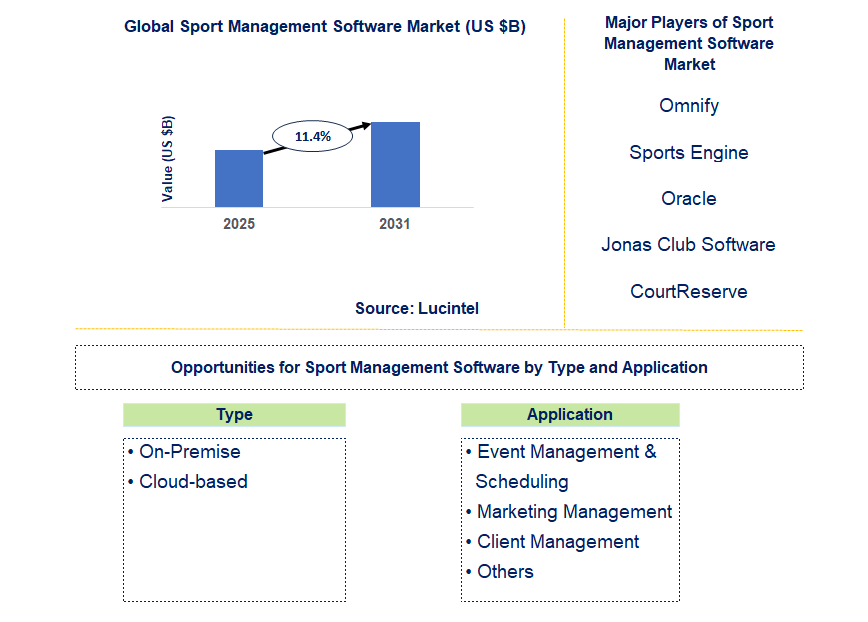Viewport: 868px width, 622px height.
Task: Click the word 'Scheduling' under Application
Action: click(x=522, y=481)
